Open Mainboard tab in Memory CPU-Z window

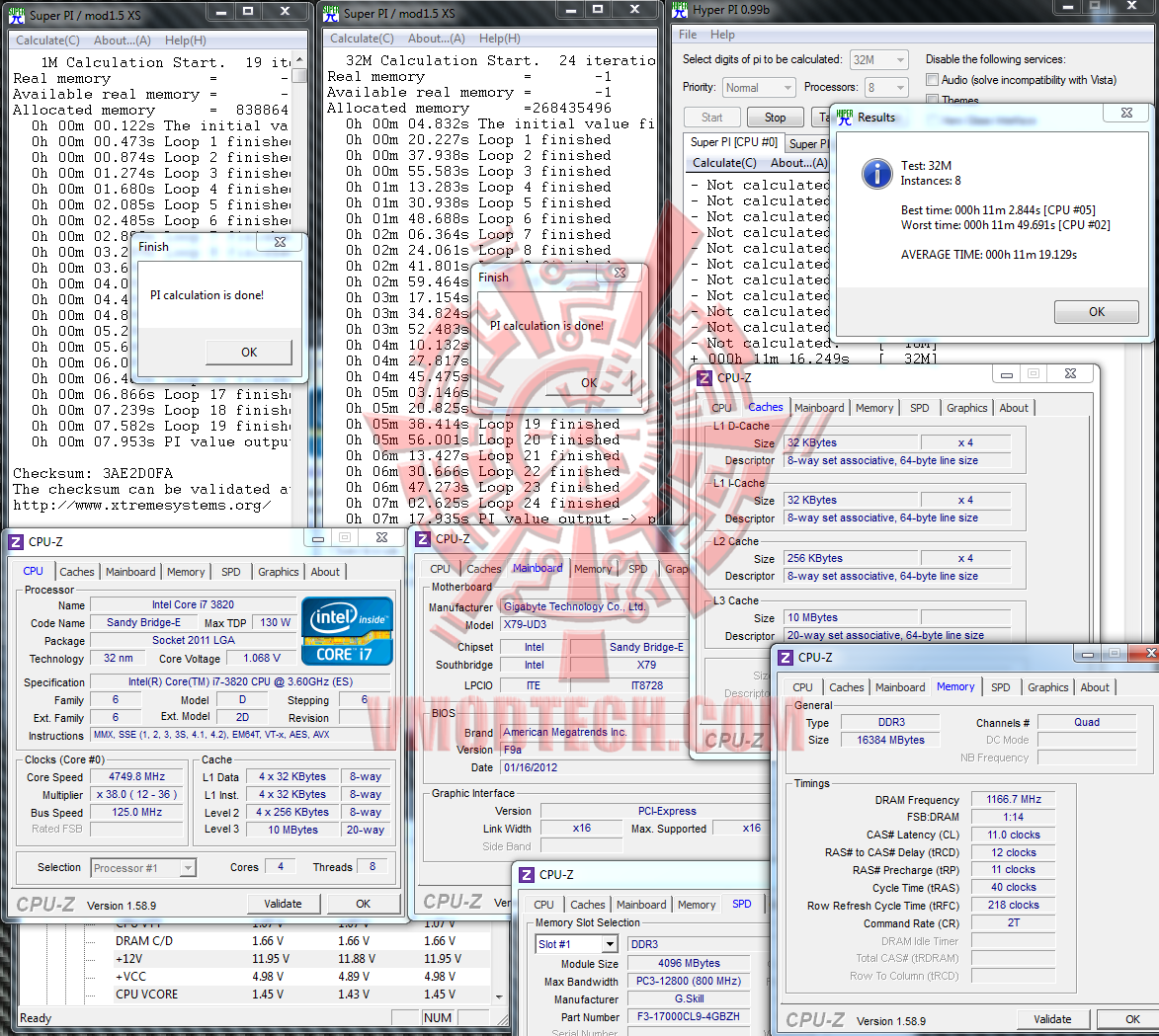[x=899, y=687]
